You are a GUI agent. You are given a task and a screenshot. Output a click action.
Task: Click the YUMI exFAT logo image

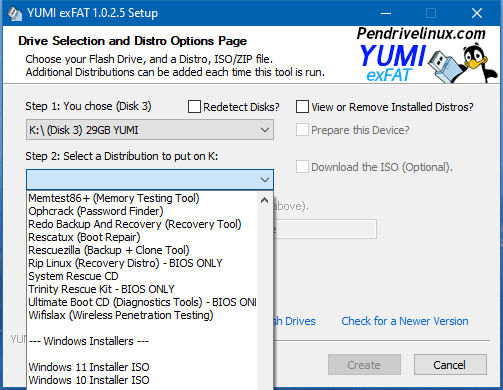click(x=393, y=63)
